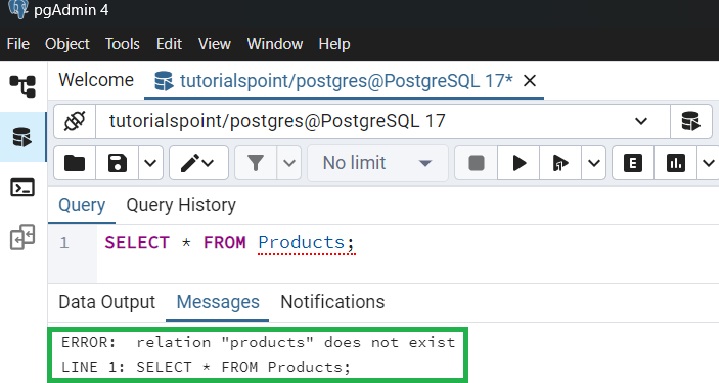This screenshot has width=719, height=383.
Task: Click the filter rows funnel icon
Action: click(x=255, y=163)
